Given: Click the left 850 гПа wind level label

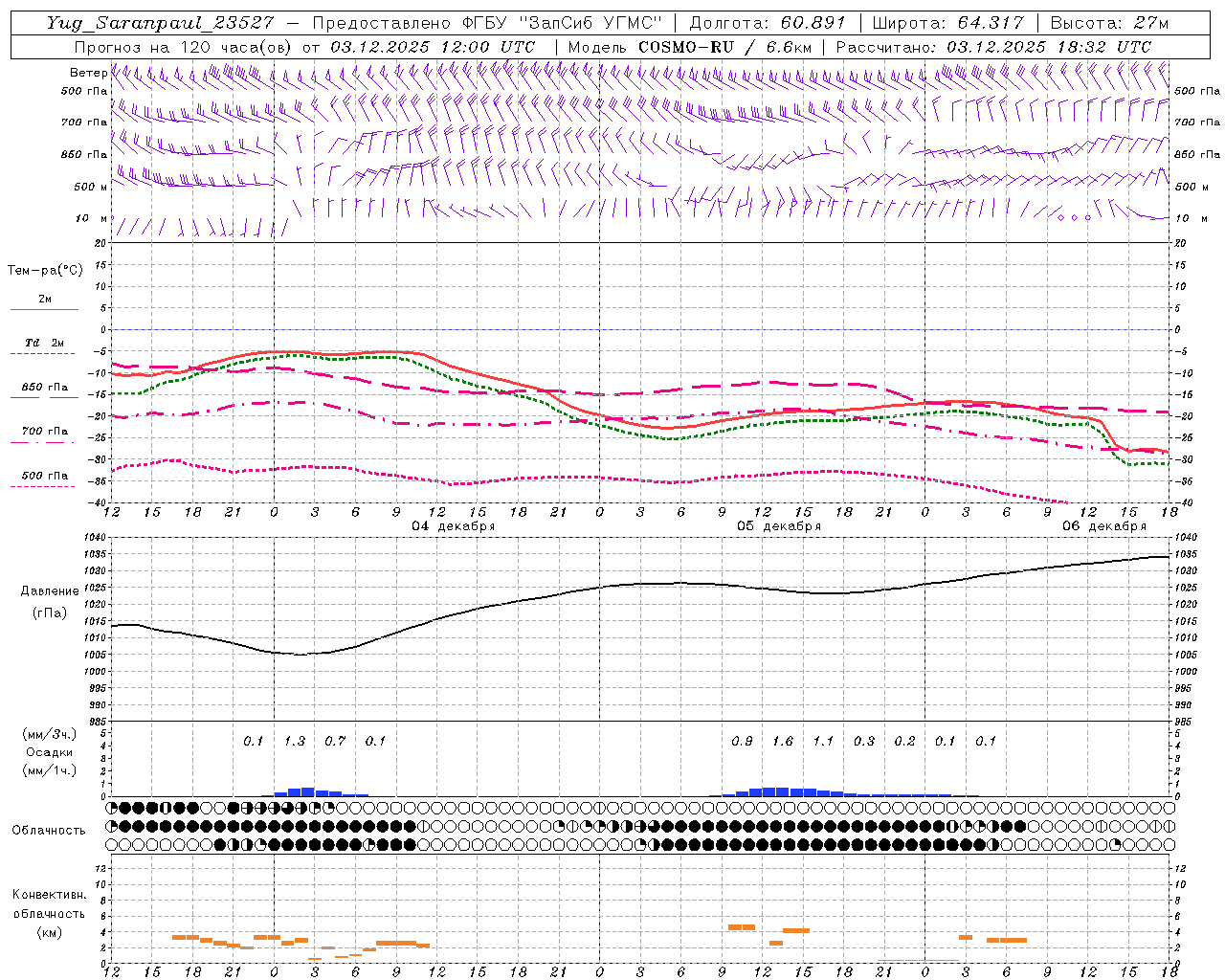Looking at the screenshot, I should click(84, 154).
